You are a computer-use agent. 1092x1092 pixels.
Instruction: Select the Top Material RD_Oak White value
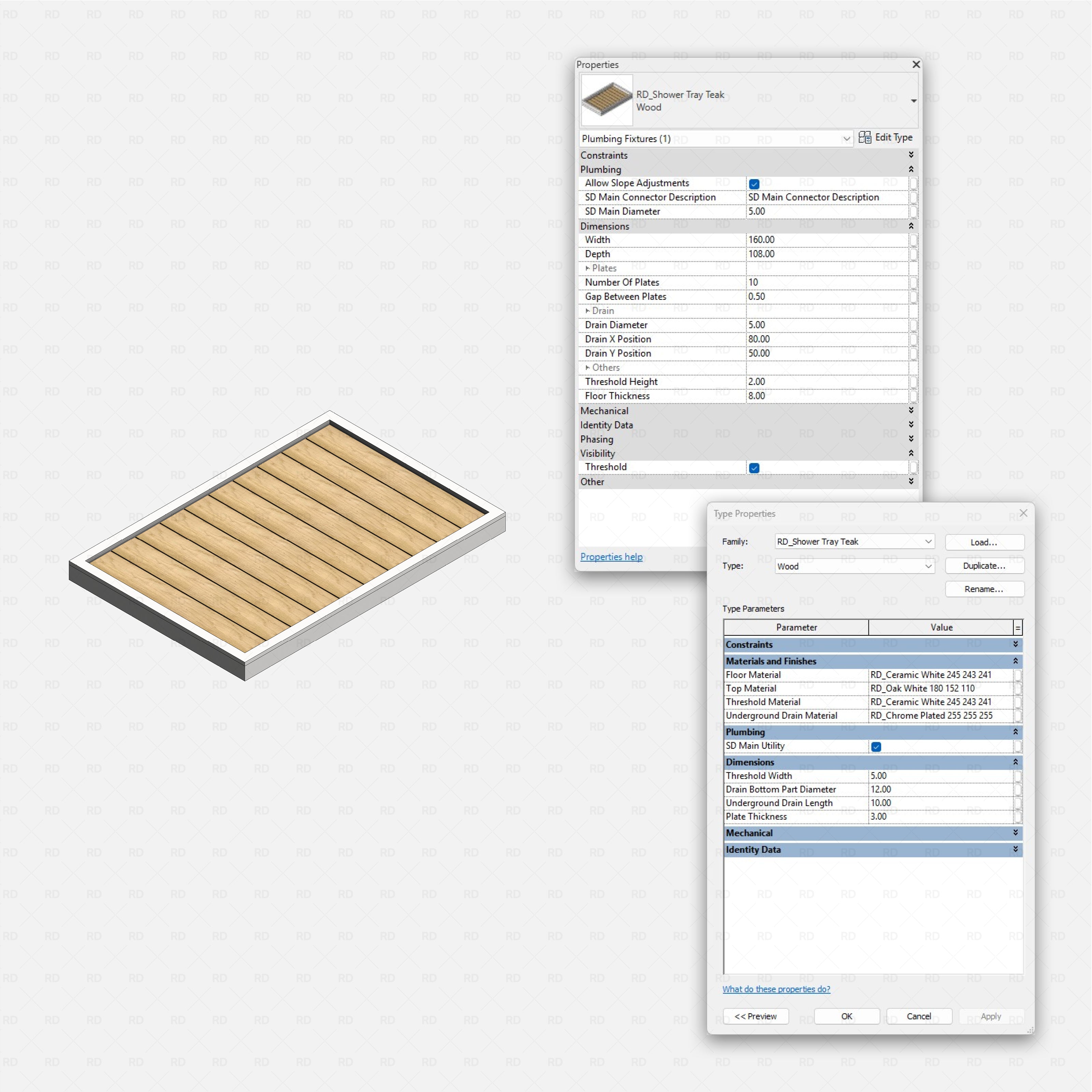click(941, 688)
